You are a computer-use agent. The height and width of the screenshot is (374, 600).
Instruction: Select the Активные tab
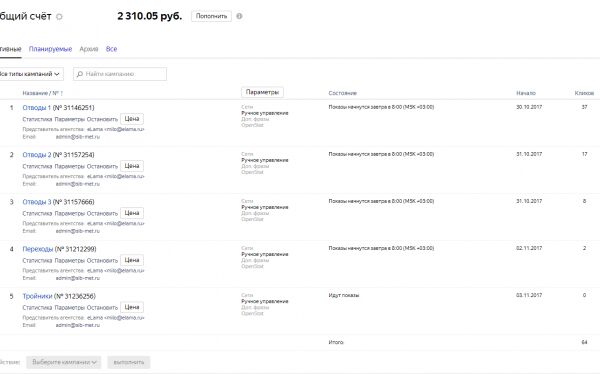tap(10, 49)
